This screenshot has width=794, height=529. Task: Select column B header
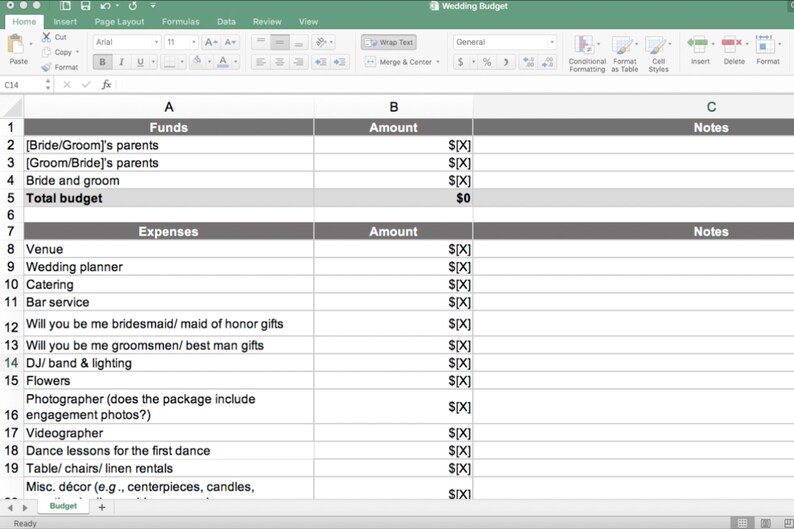point(393,107)
